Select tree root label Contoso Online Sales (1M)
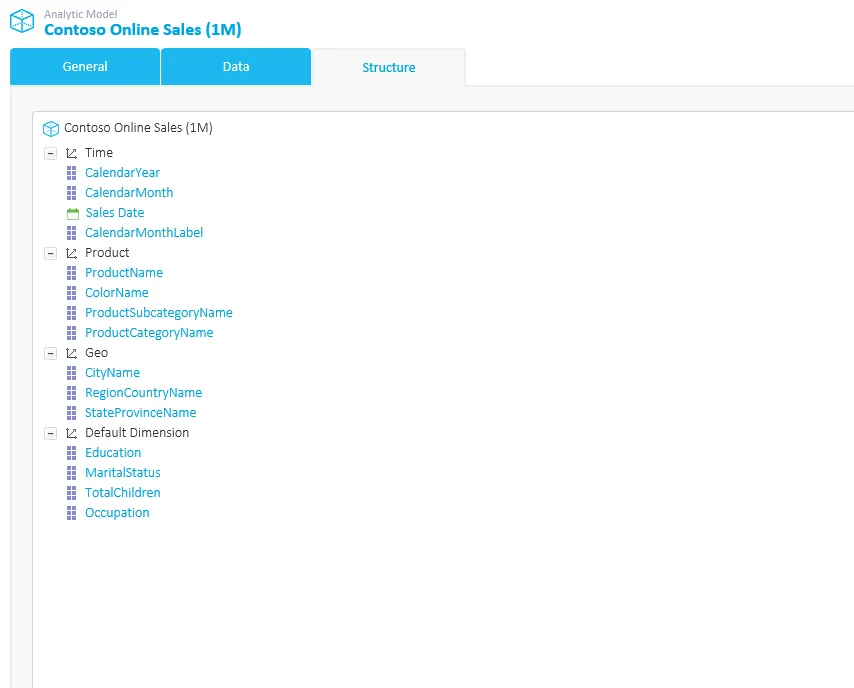This screenshot has width=854, height=688. coord(138,128)
